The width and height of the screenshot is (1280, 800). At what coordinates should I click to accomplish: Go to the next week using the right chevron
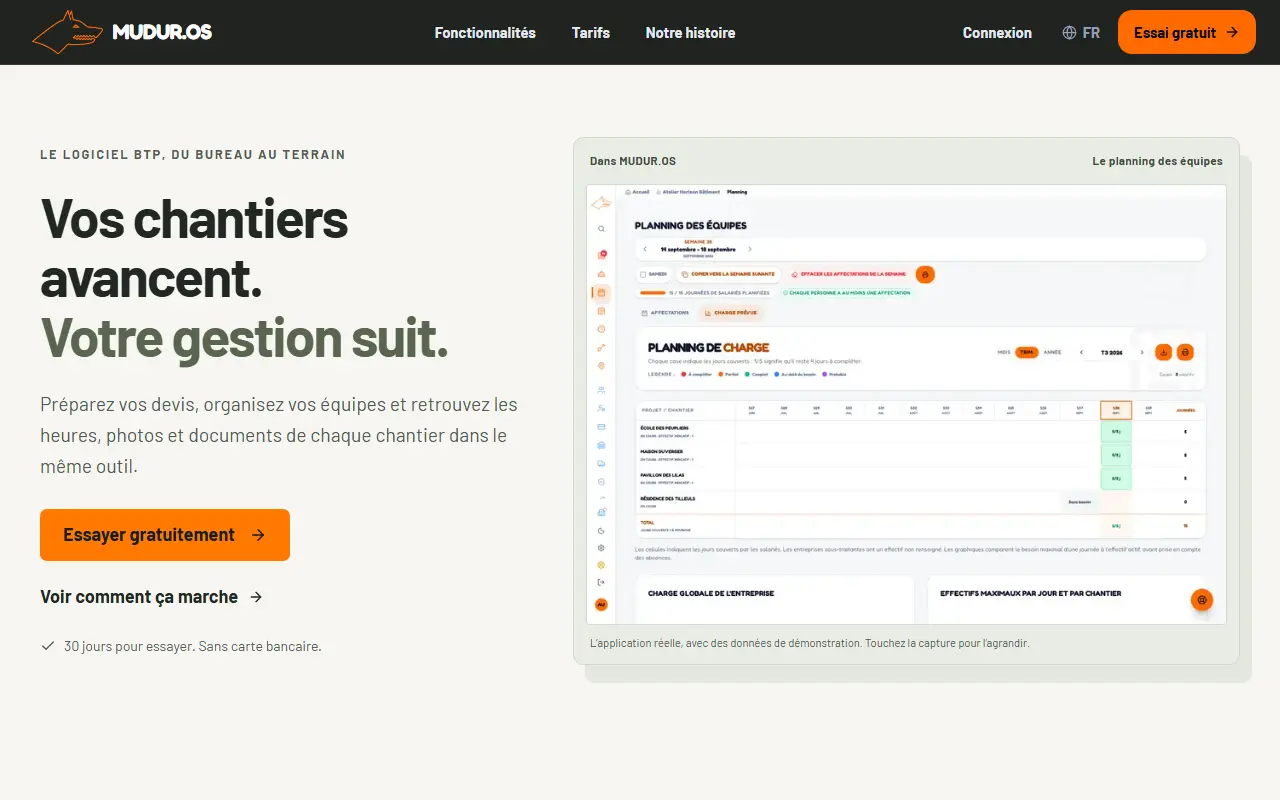click(750, 249)
